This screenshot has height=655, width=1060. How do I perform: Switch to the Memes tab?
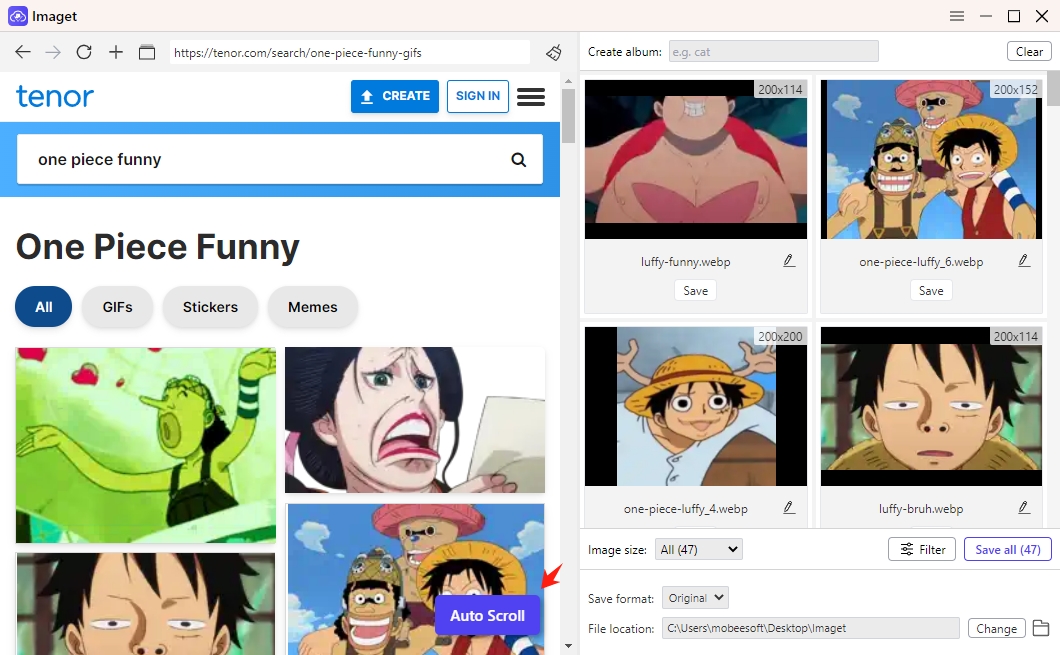(x=312, y=307)
